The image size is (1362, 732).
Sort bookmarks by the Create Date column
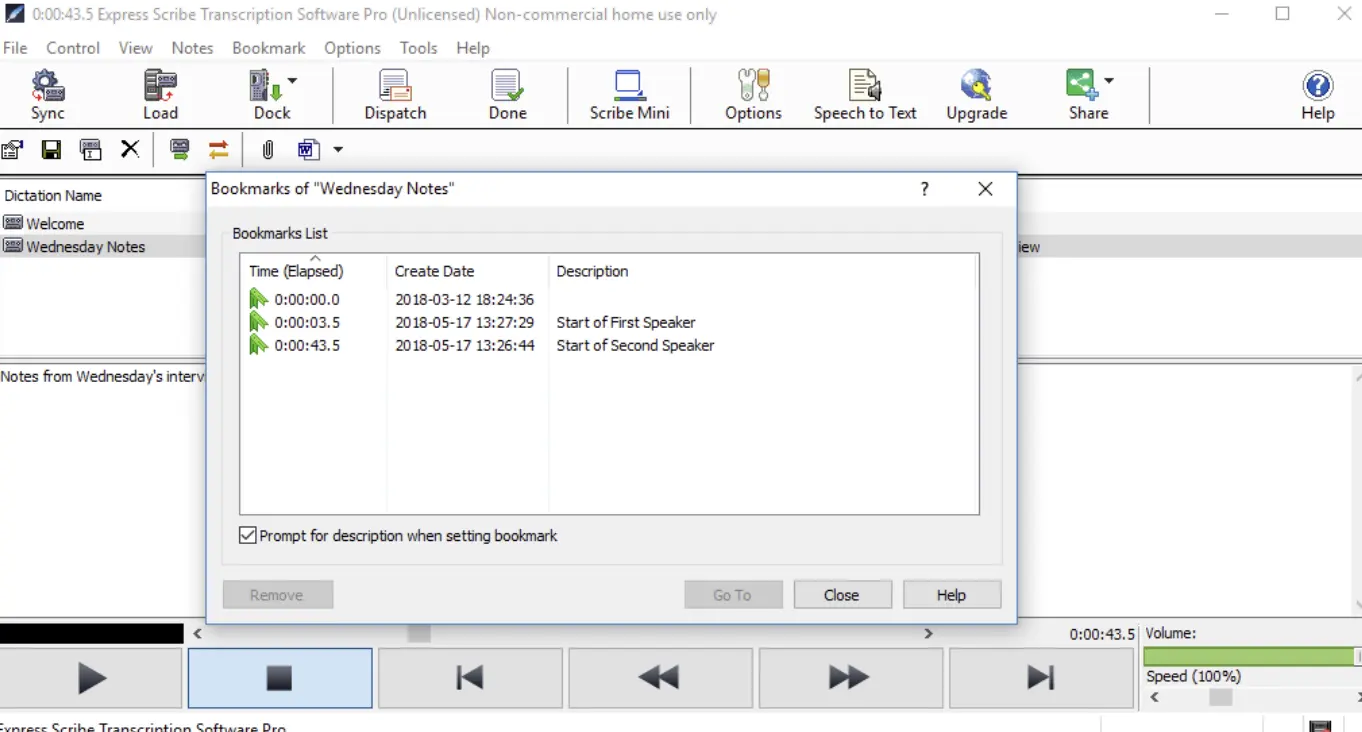point(467,270)
